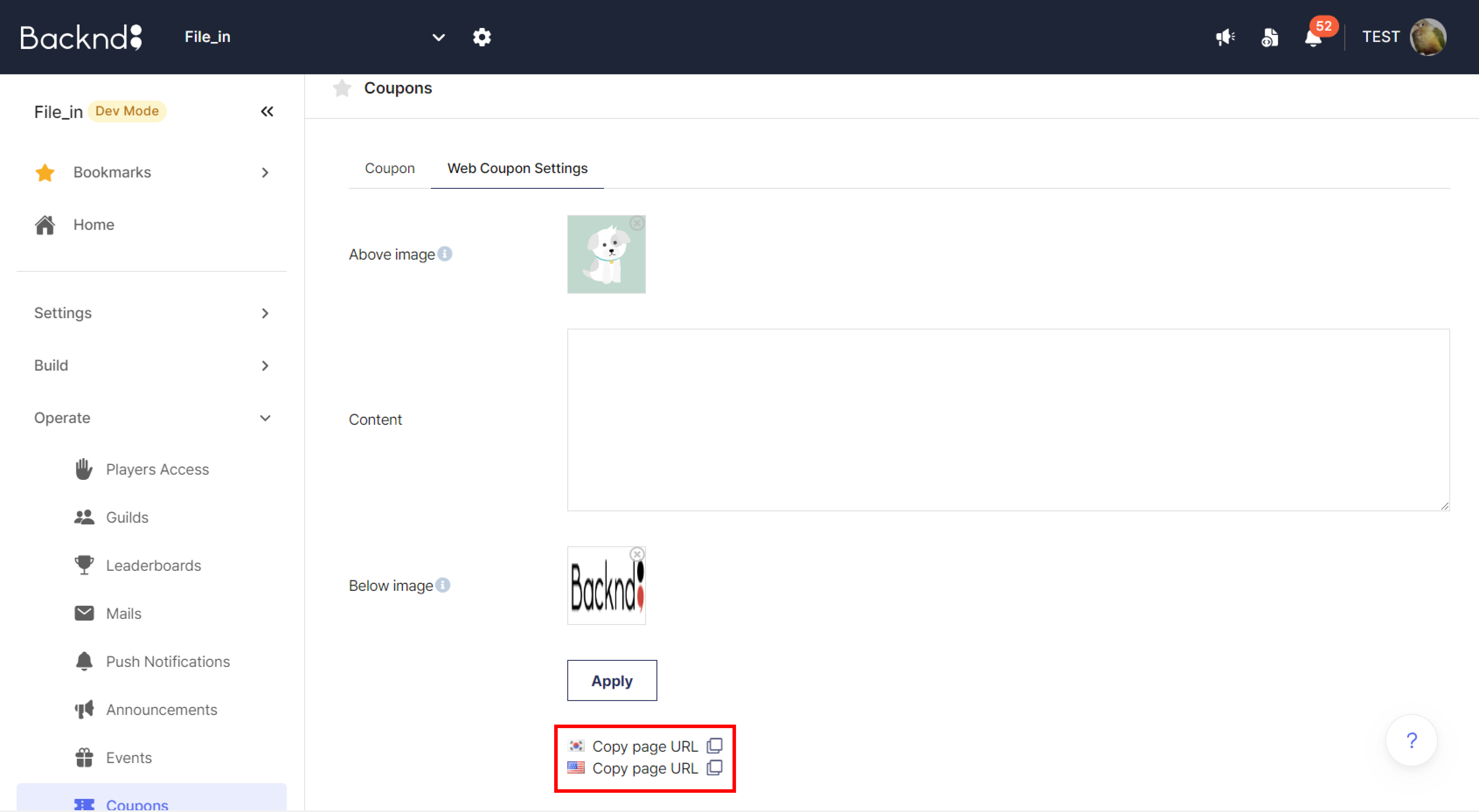Click inside the Content text area
This screenshot has width=1479, height=812.
(1008, 420)
